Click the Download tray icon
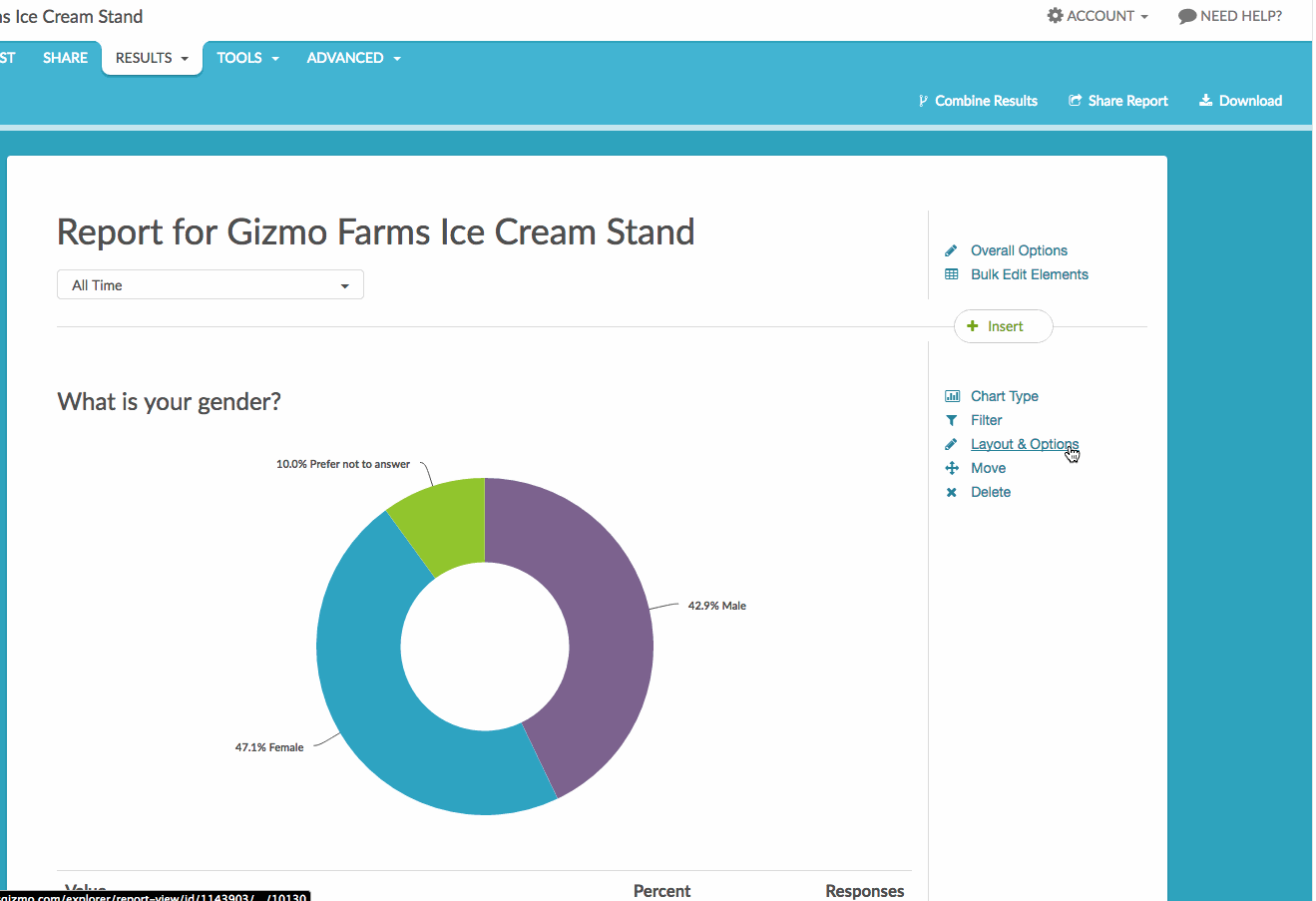Screen dimensions: 1316x901 (1205, 100)
